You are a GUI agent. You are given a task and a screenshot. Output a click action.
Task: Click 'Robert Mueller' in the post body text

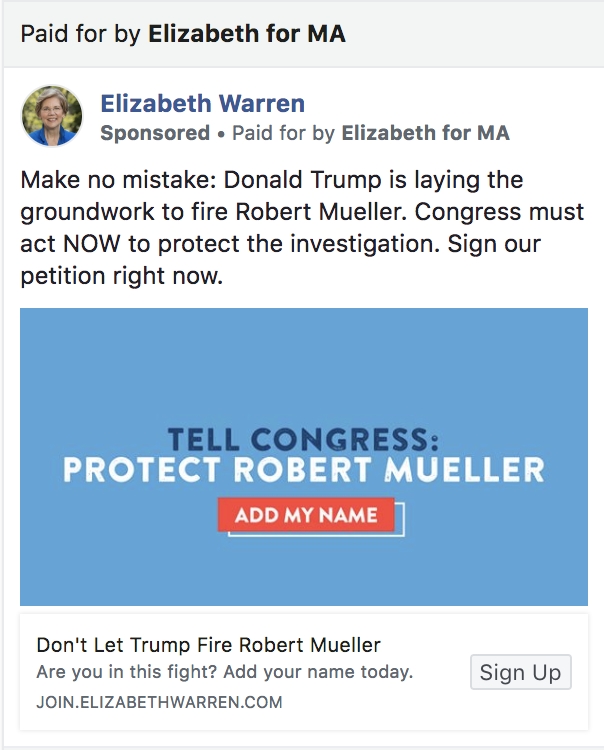320,212
